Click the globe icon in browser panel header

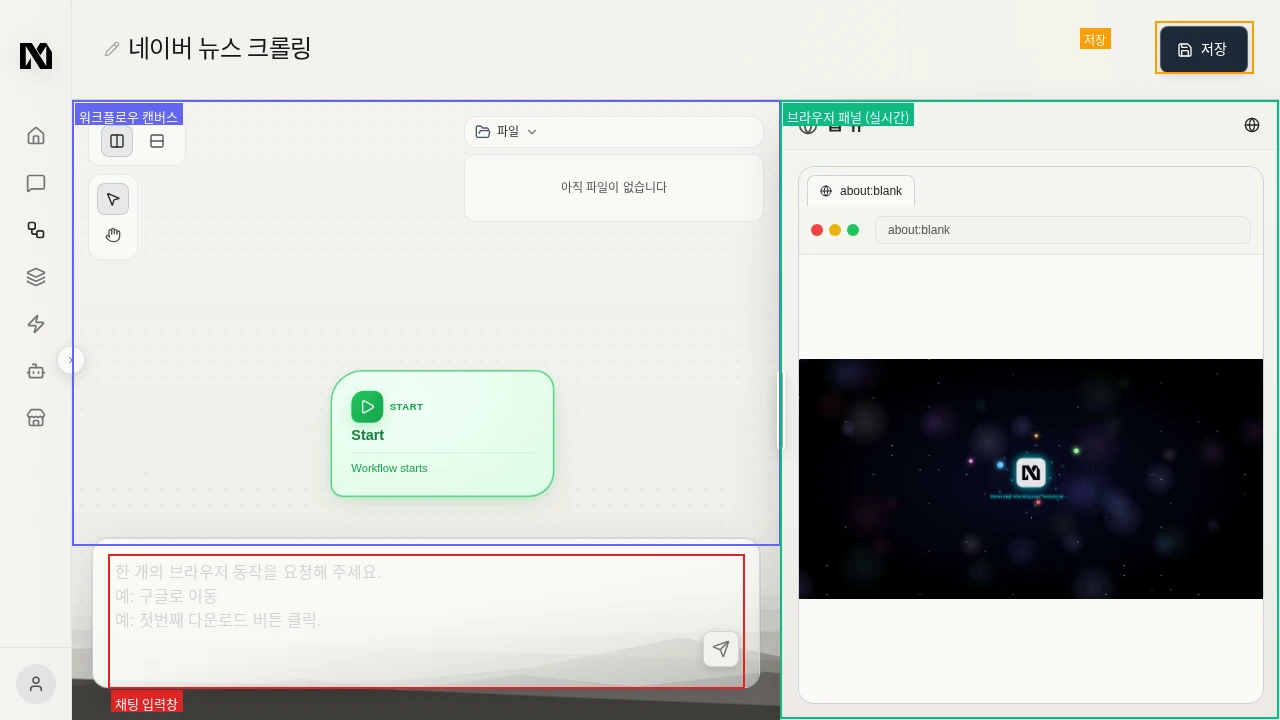(1251, 125)
